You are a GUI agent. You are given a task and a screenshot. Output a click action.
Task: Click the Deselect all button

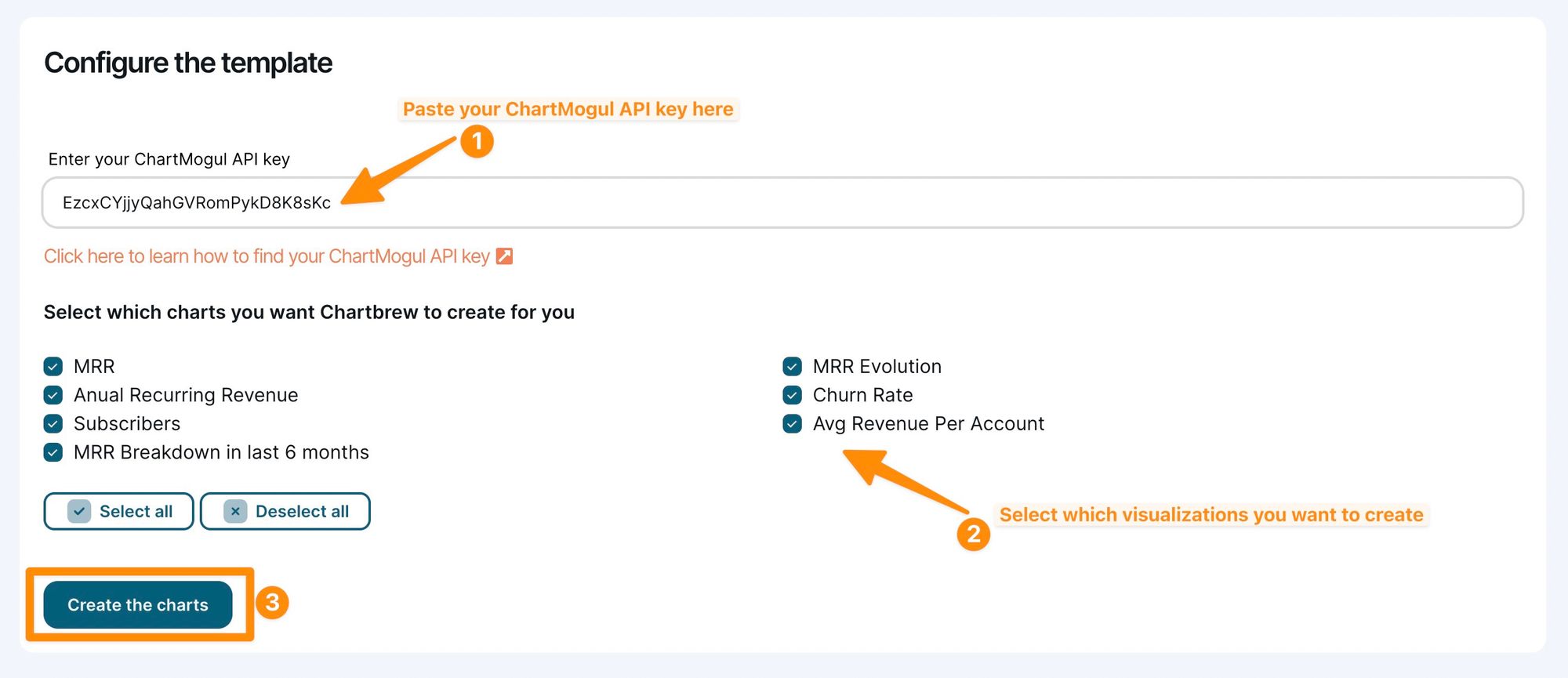click(x=285, y=511)
